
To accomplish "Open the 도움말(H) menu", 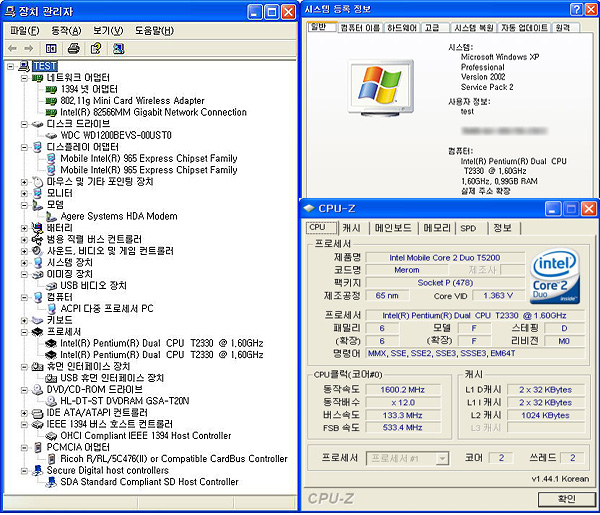I will pos(154,31).
